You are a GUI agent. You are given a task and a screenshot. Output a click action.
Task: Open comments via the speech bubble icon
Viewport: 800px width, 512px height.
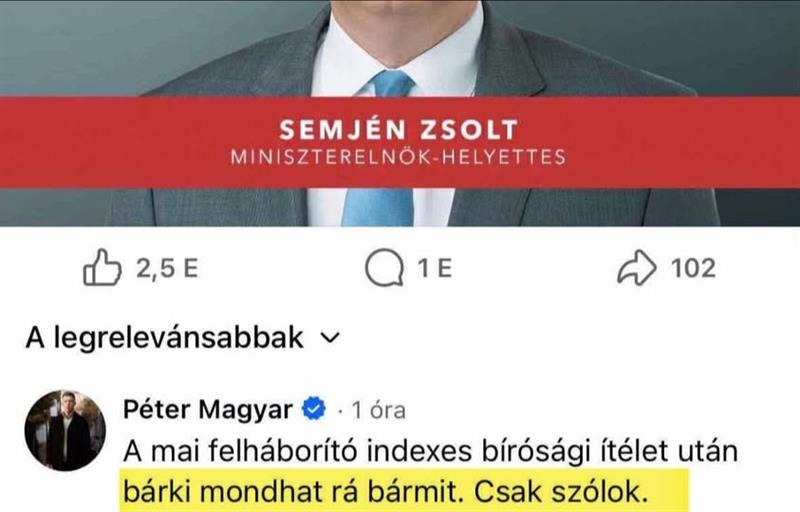[384, 268]
